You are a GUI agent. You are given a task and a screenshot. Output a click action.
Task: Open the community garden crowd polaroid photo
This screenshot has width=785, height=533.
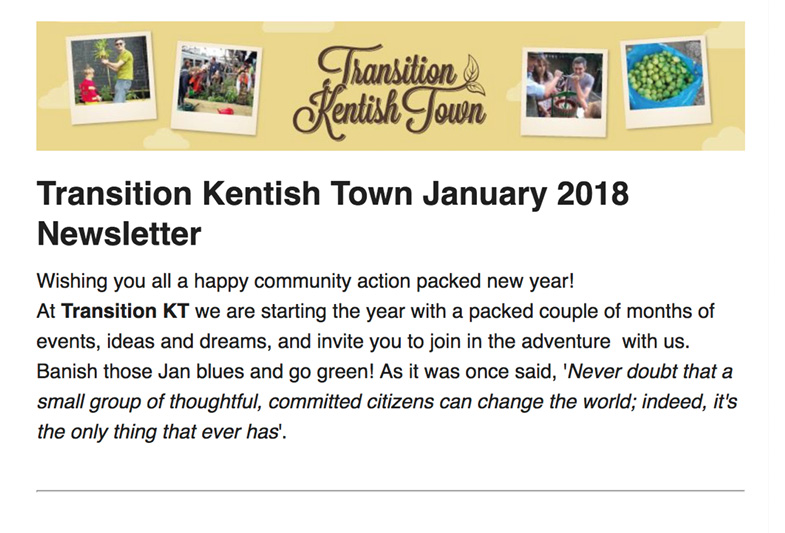(216, 88)
